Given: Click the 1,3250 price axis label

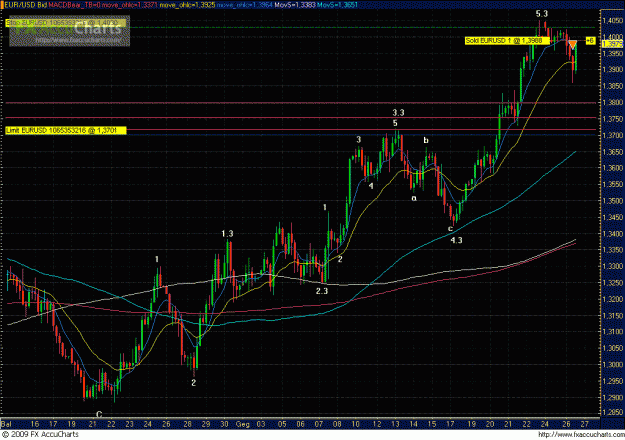Looking at the screenshot, I should click(612, 283).
